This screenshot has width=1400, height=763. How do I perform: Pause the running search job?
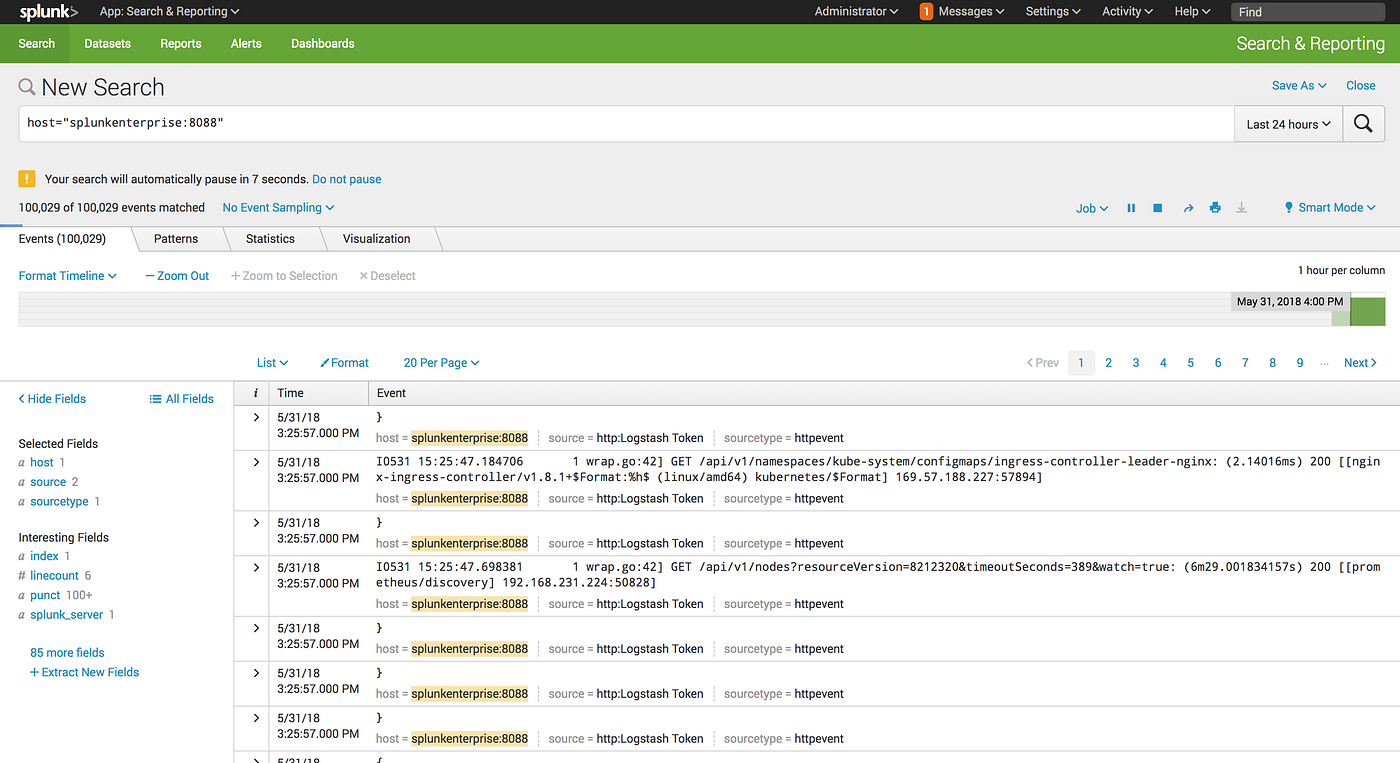[1131, 207]
